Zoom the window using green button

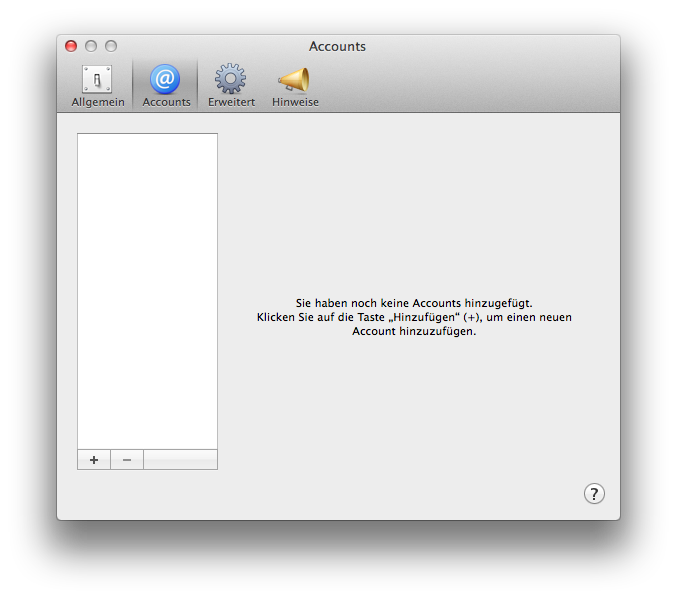point(111,46)
